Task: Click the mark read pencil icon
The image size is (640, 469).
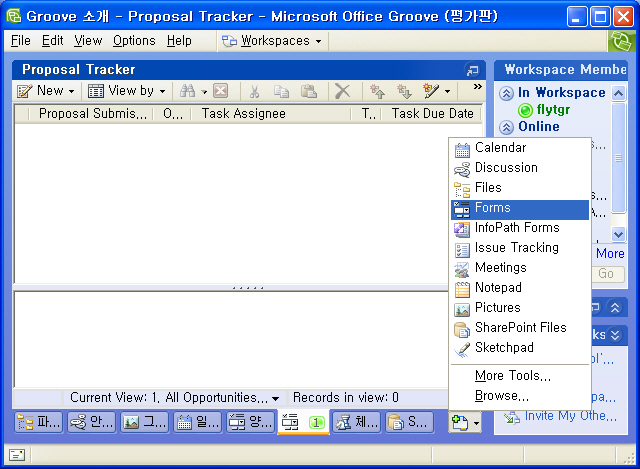Action: 431,91
